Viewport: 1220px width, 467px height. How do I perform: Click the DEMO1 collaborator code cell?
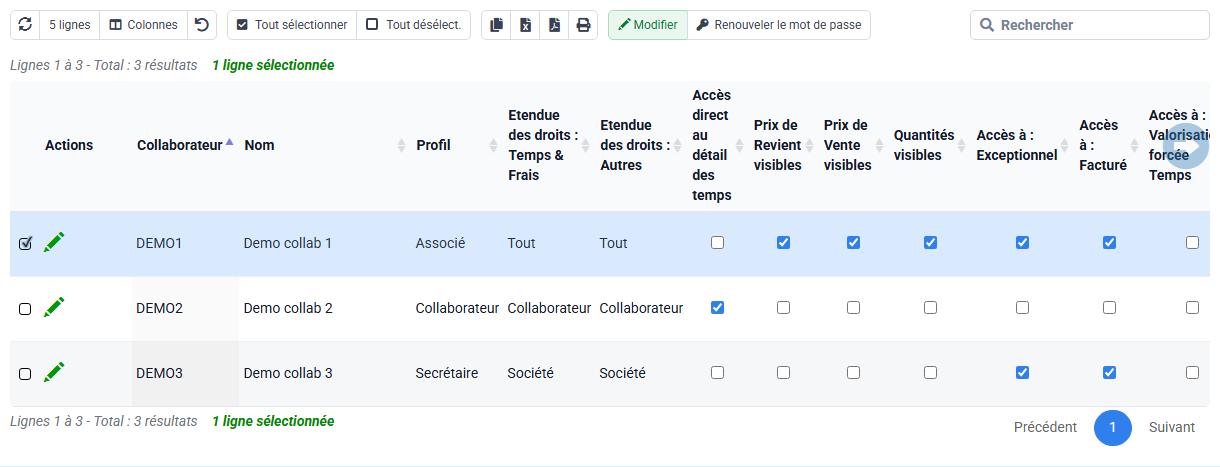(185, 243)
